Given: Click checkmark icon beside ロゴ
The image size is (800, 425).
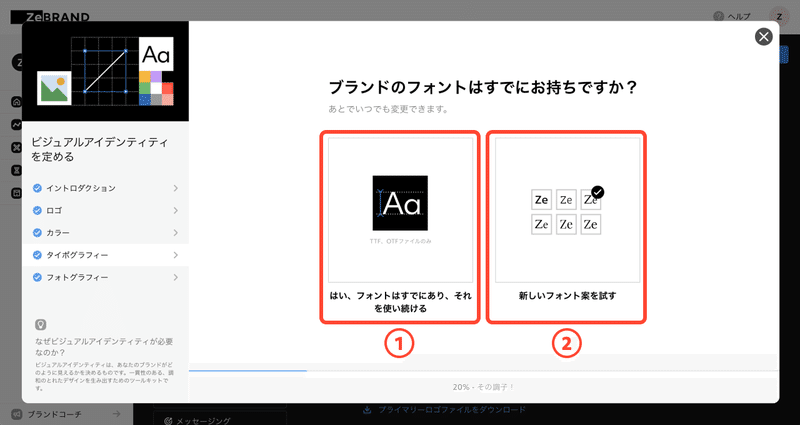Looking at the screenshot, I should click(37, 210).
